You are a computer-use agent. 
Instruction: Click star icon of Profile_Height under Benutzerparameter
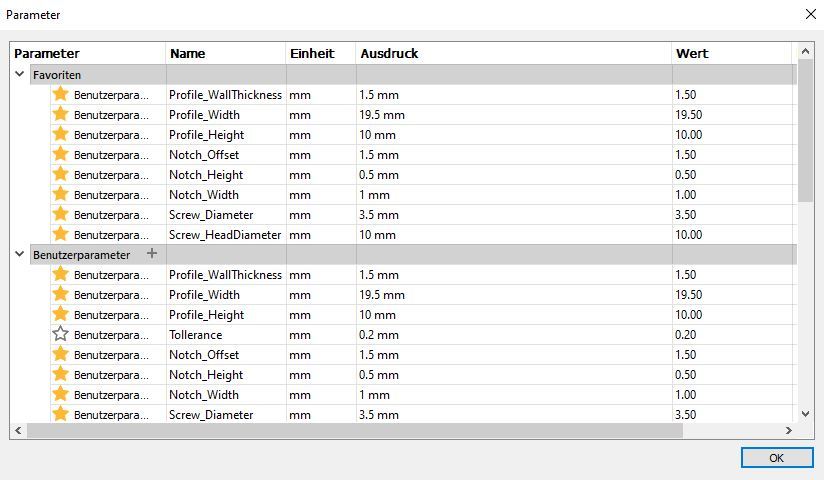60,314
